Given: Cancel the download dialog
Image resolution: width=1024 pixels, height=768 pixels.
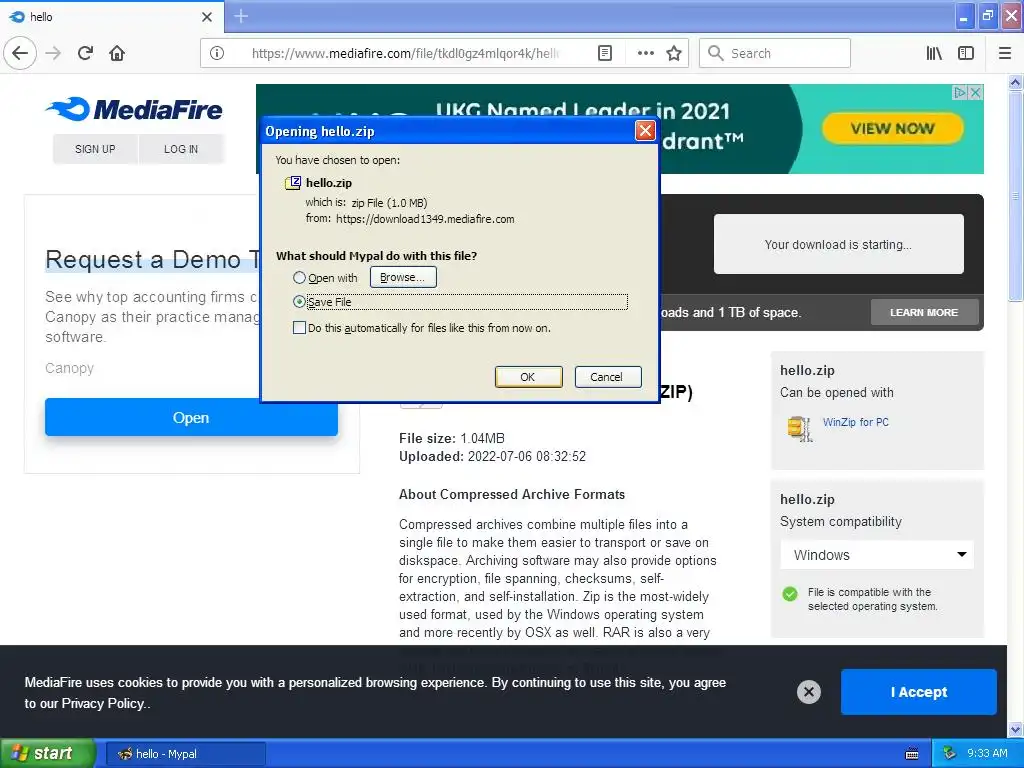Looking at the screenshot, I should point(607,377).
